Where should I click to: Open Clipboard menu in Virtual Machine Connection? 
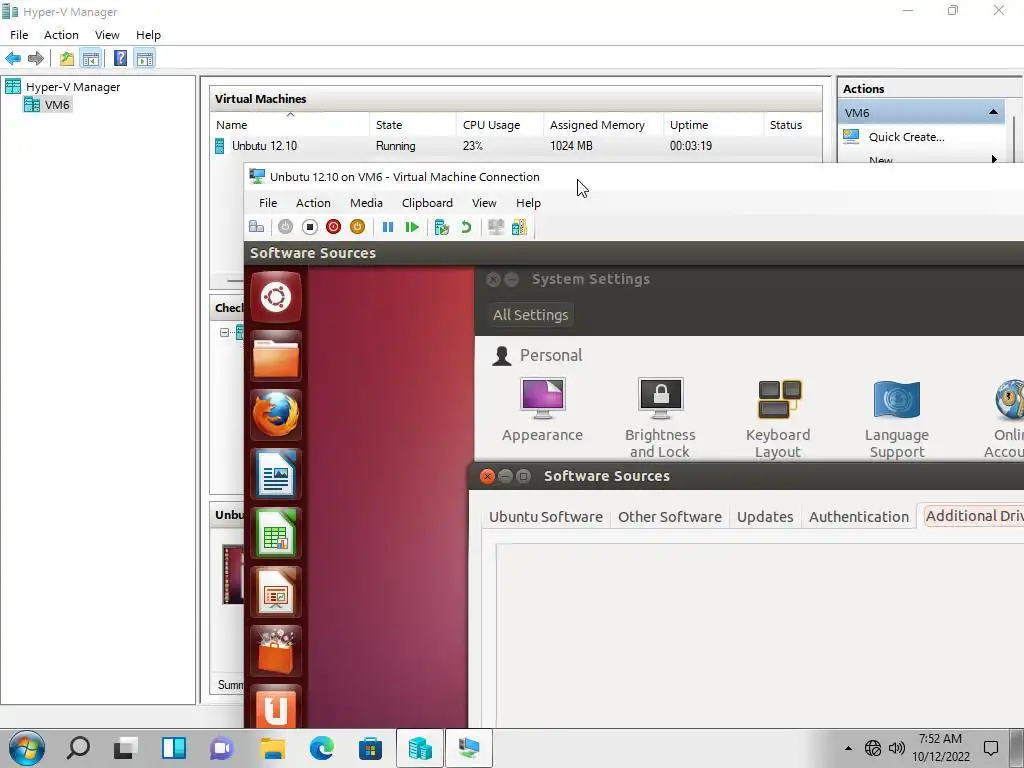point(427,203)
